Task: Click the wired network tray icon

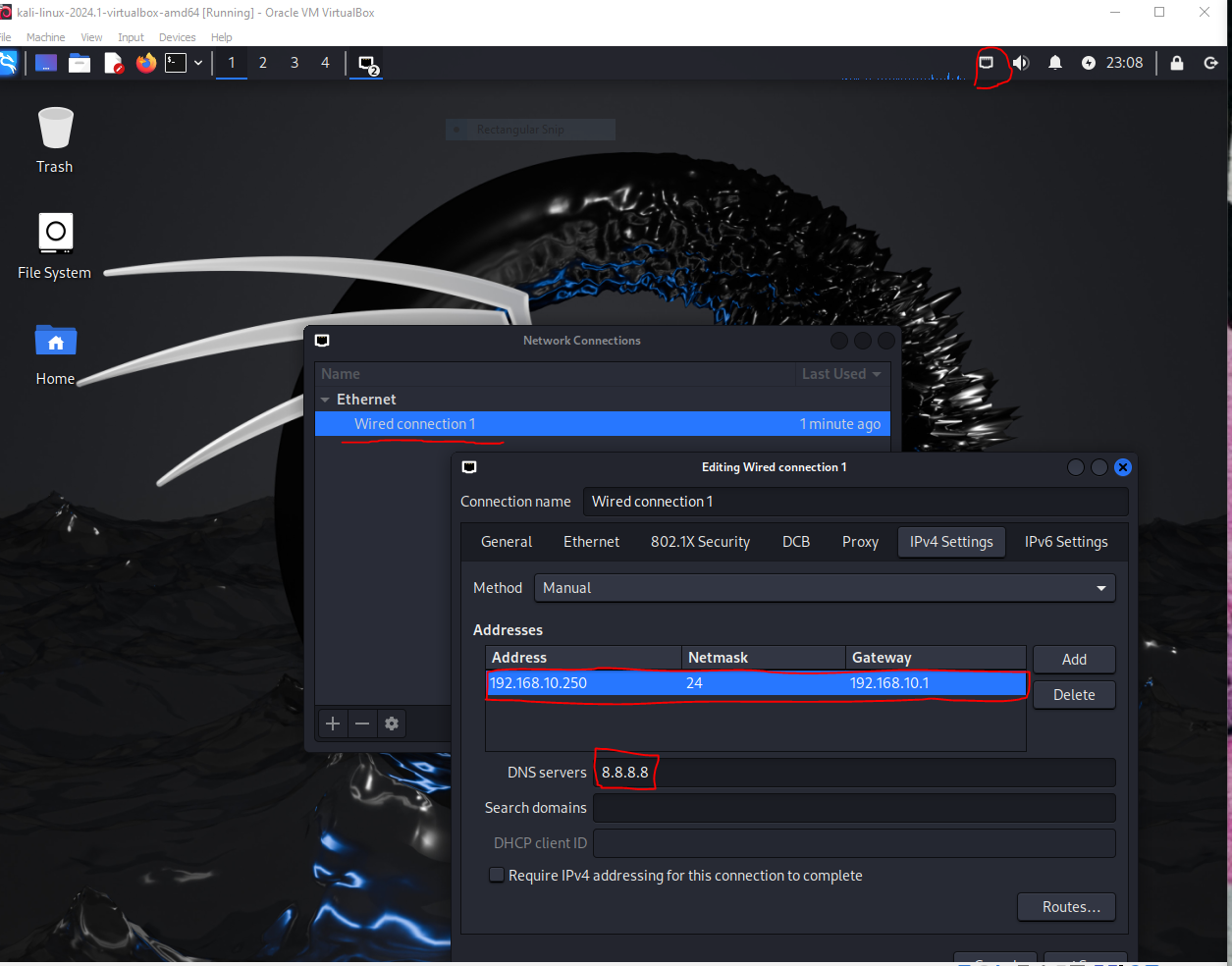Action: point(987,63)
